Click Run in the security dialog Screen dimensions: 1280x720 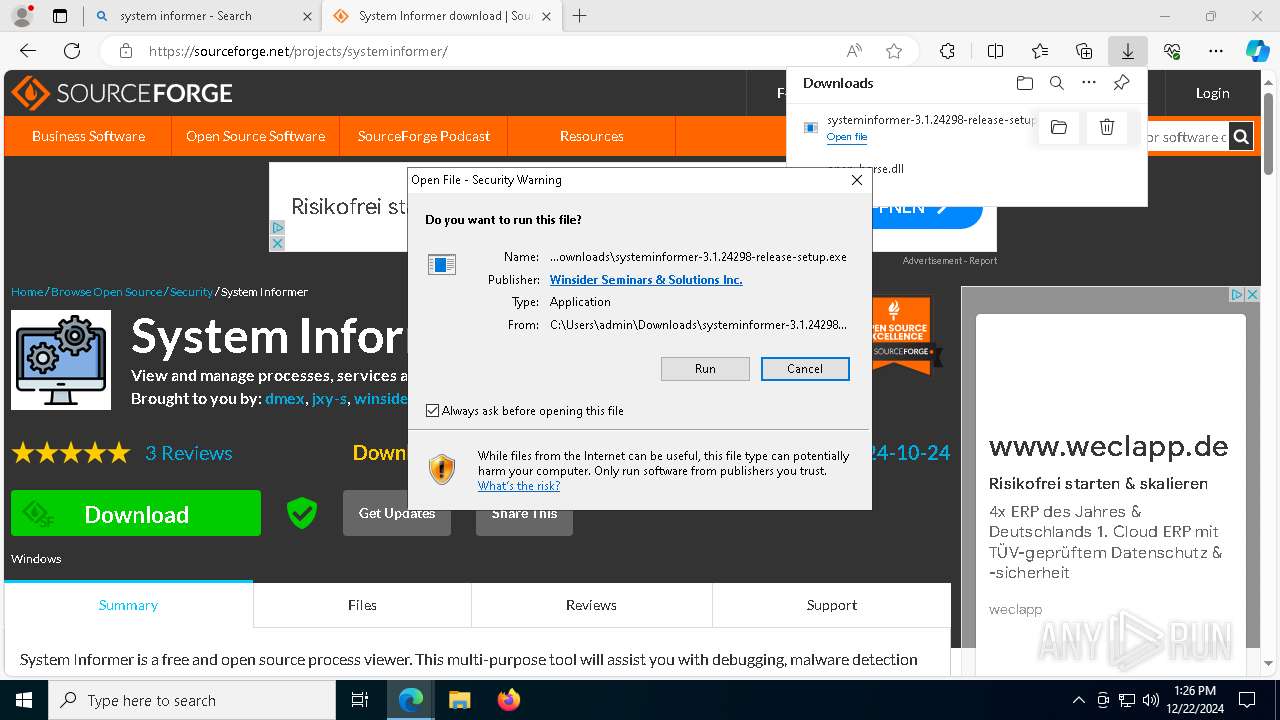coord(705,369)
